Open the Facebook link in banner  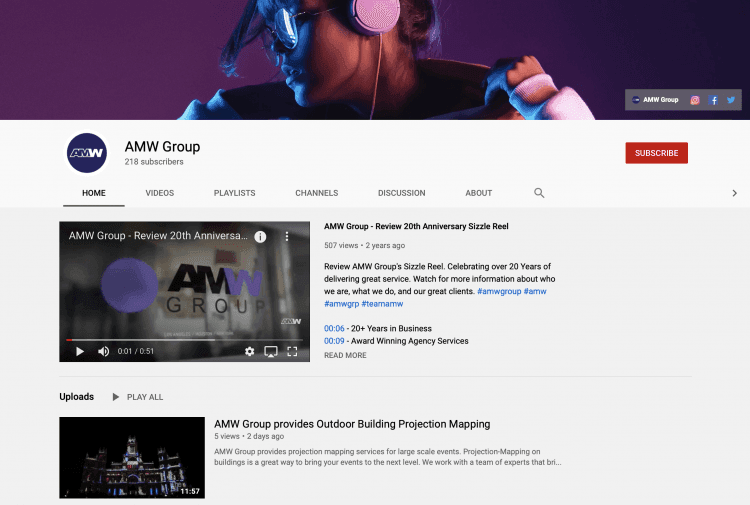[x=713, y=100]
